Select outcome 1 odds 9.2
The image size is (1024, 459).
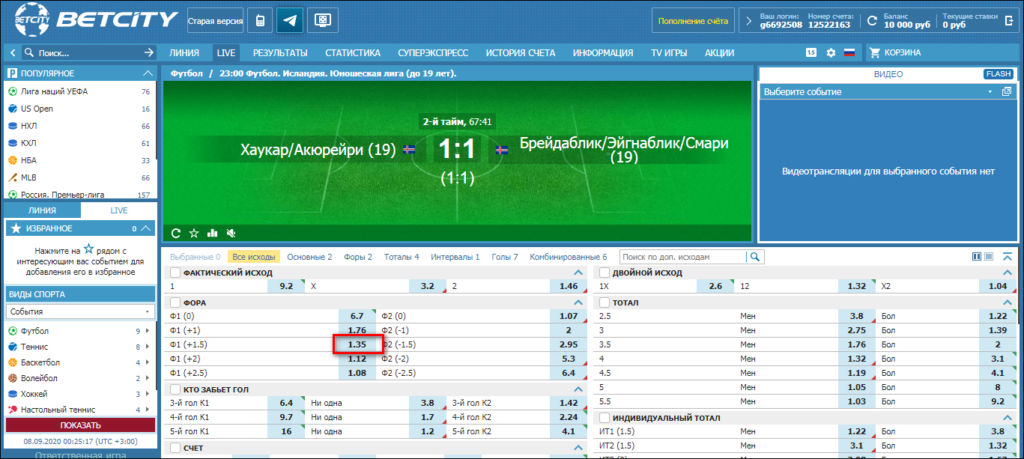pyautogui.click(x=286, y=286)
